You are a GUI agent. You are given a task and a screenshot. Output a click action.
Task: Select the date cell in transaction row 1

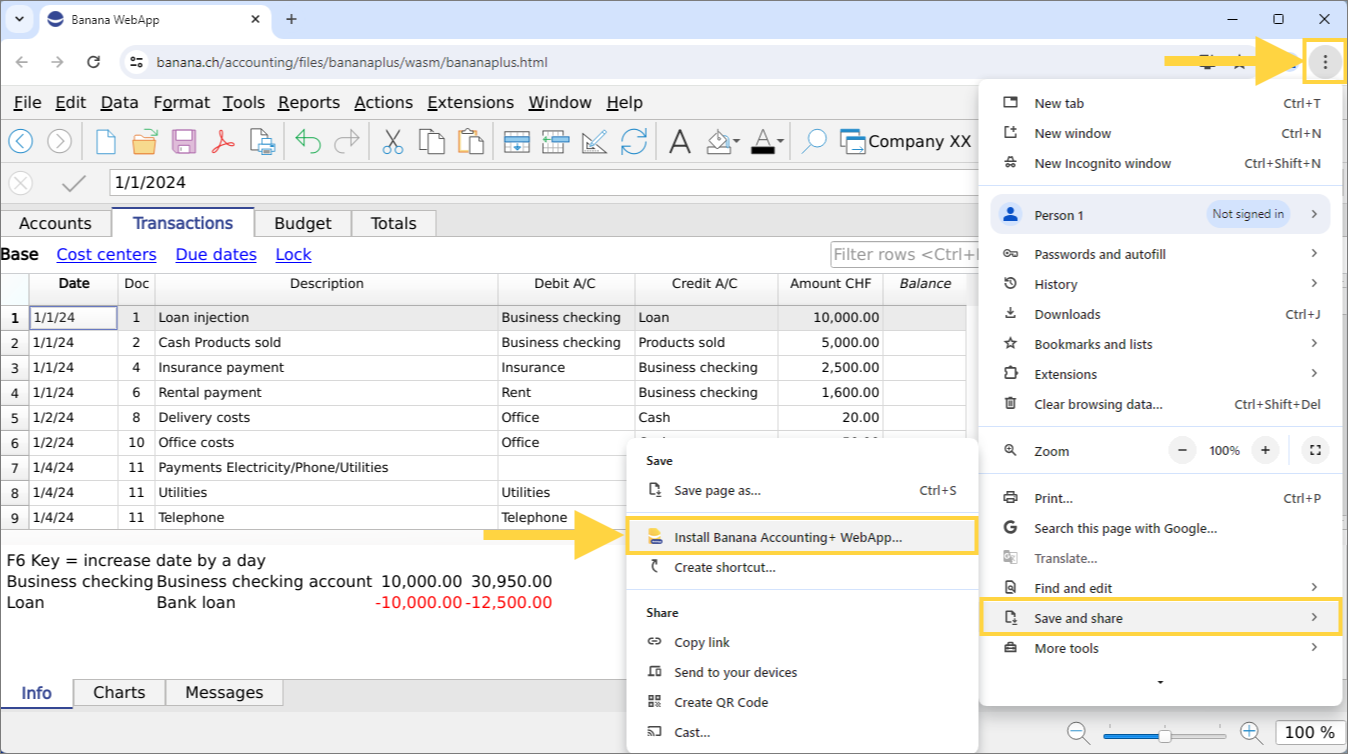(73, 317)
